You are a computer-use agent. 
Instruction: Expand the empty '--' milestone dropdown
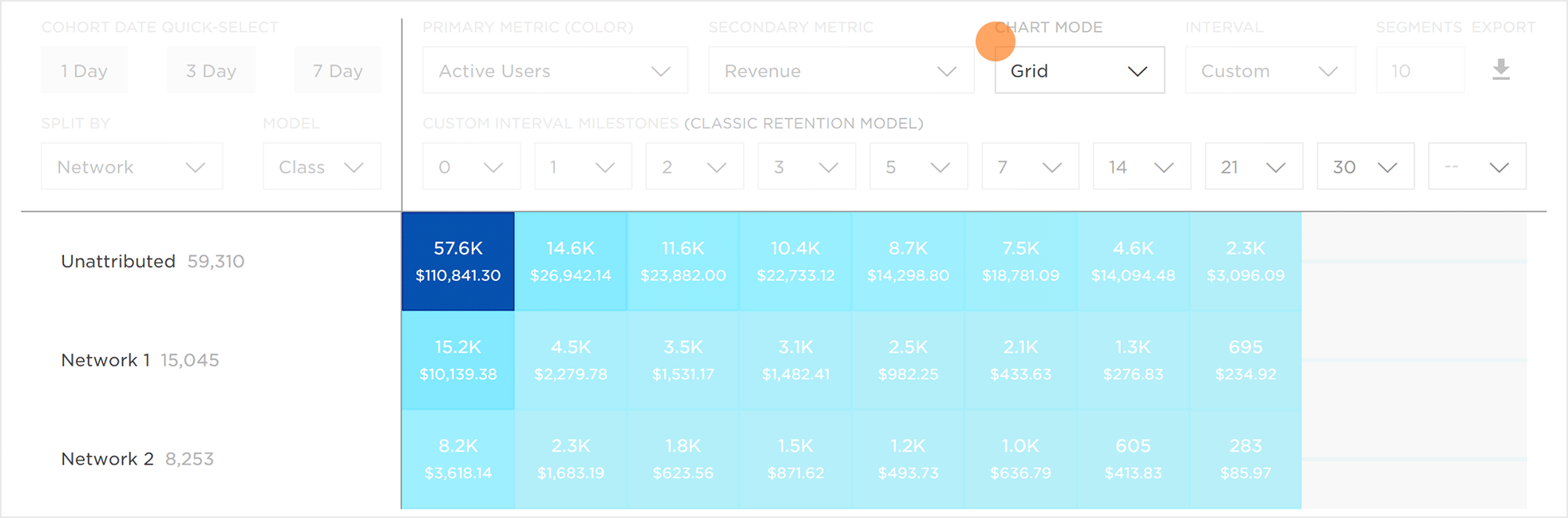[x=1477, y=167]
